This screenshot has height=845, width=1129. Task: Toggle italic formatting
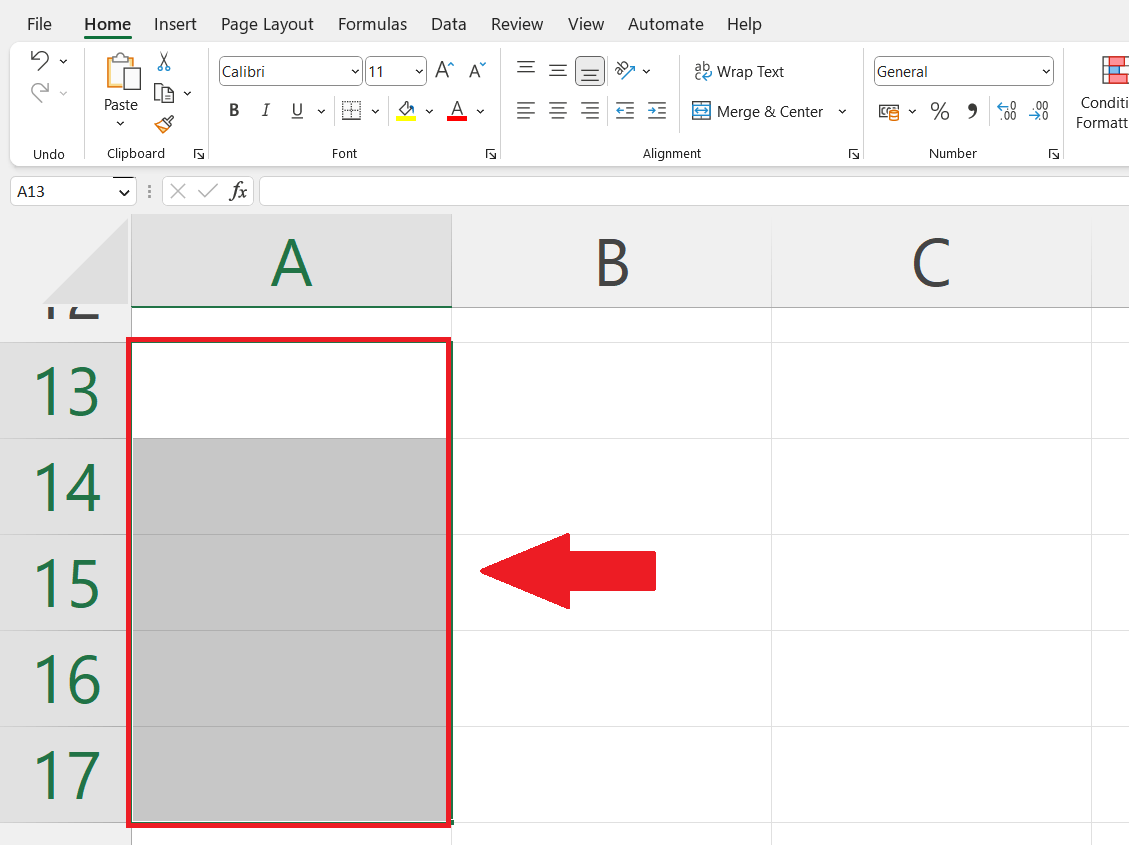tap(265, 110)
